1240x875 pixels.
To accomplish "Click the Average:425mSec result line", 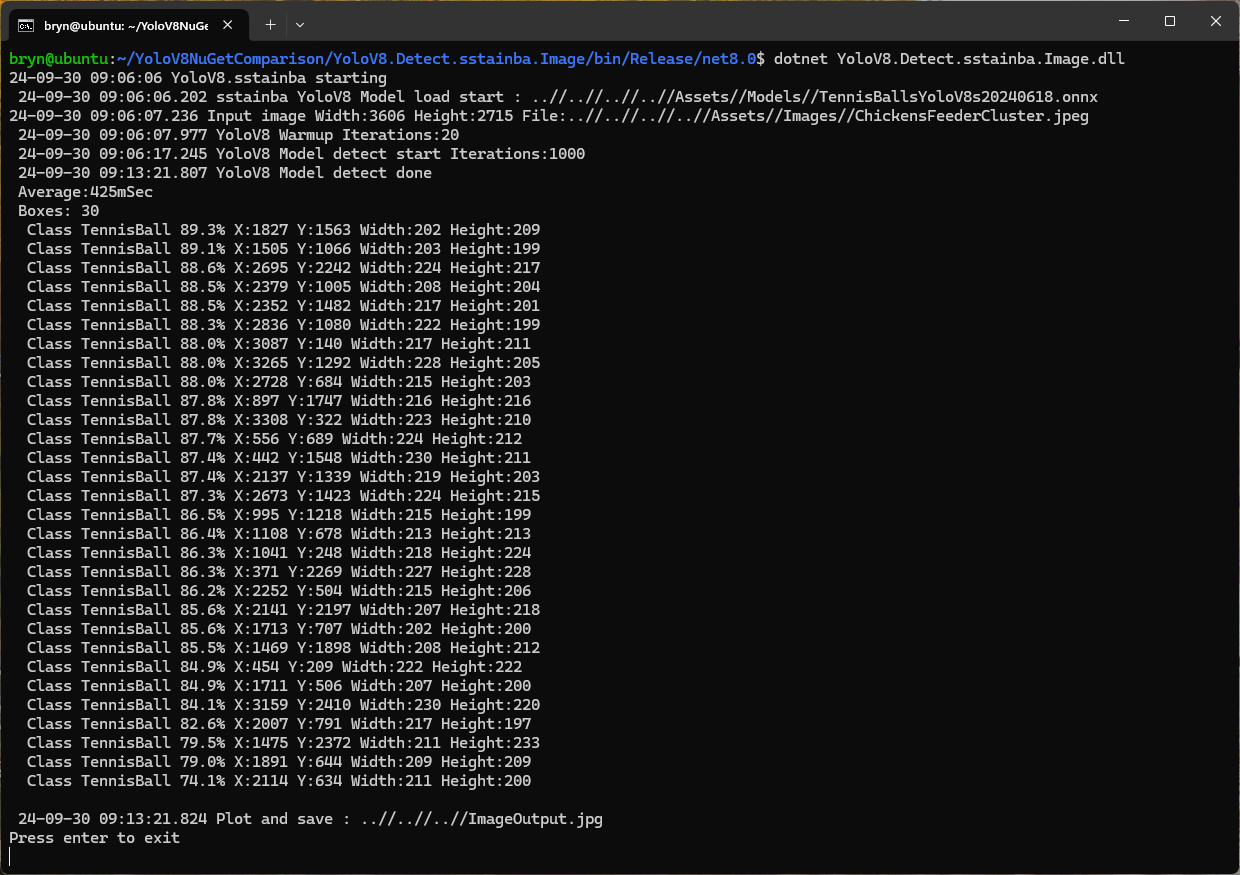I will tap(83, 191).
